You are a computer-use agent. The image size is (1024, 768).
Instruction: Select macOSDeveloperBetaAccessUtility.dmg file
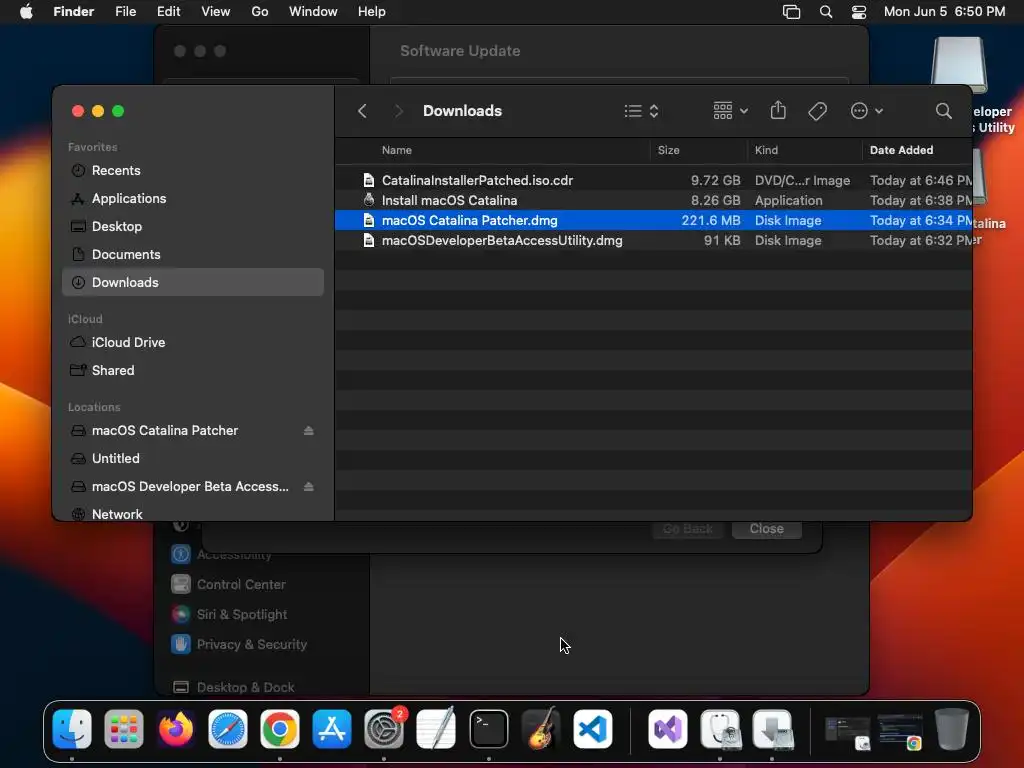(653, 240)
